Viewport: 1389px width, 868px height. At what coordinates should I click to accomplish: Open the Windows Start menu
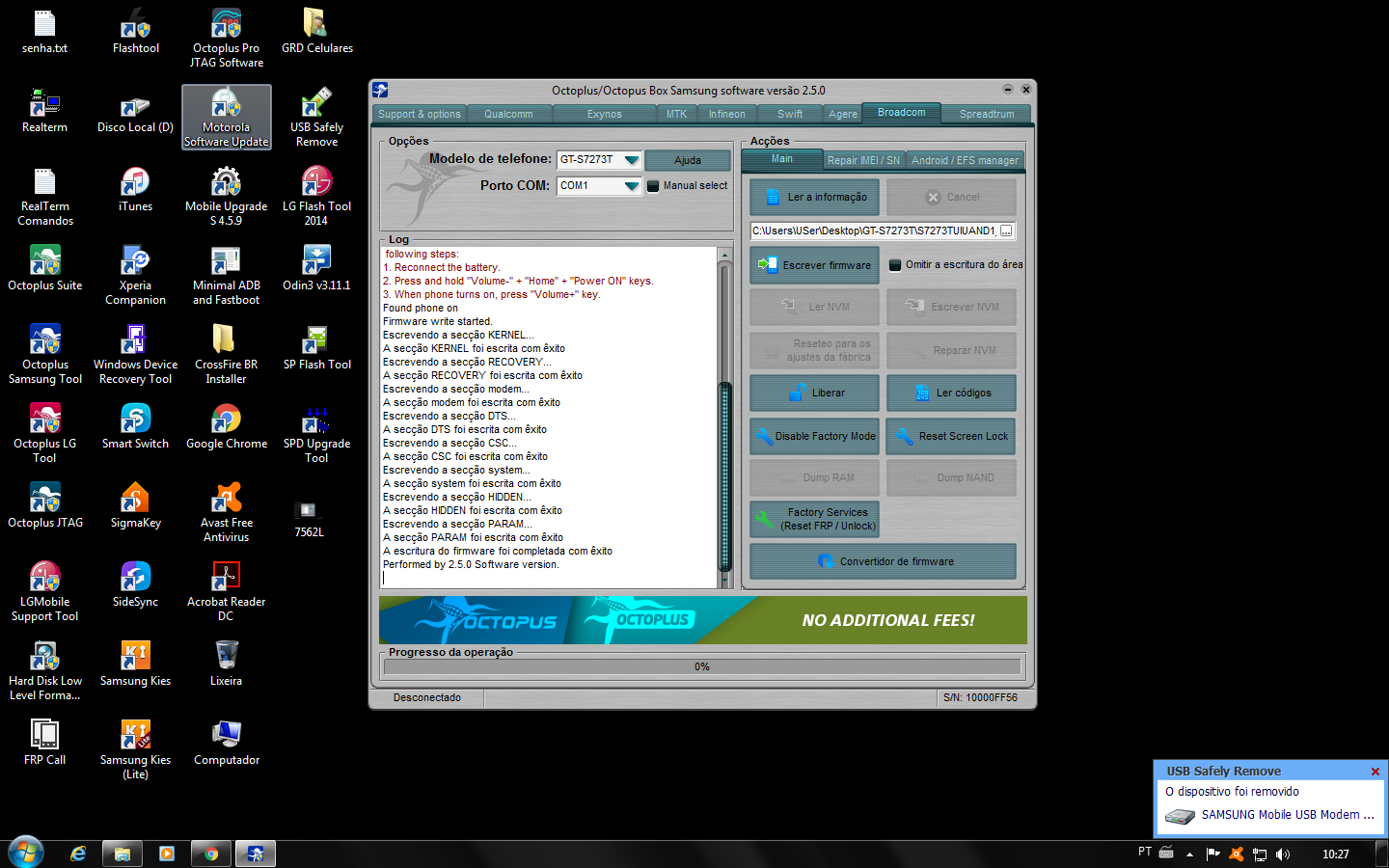(x=26, y=854)
